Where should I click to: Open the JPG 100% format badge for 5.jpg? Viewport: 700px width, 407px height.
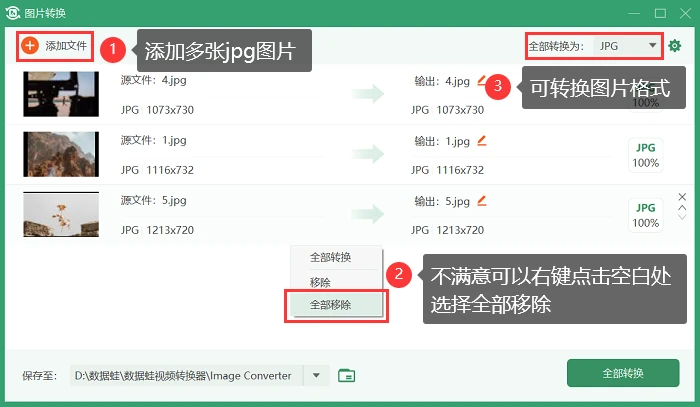point(646,215)
